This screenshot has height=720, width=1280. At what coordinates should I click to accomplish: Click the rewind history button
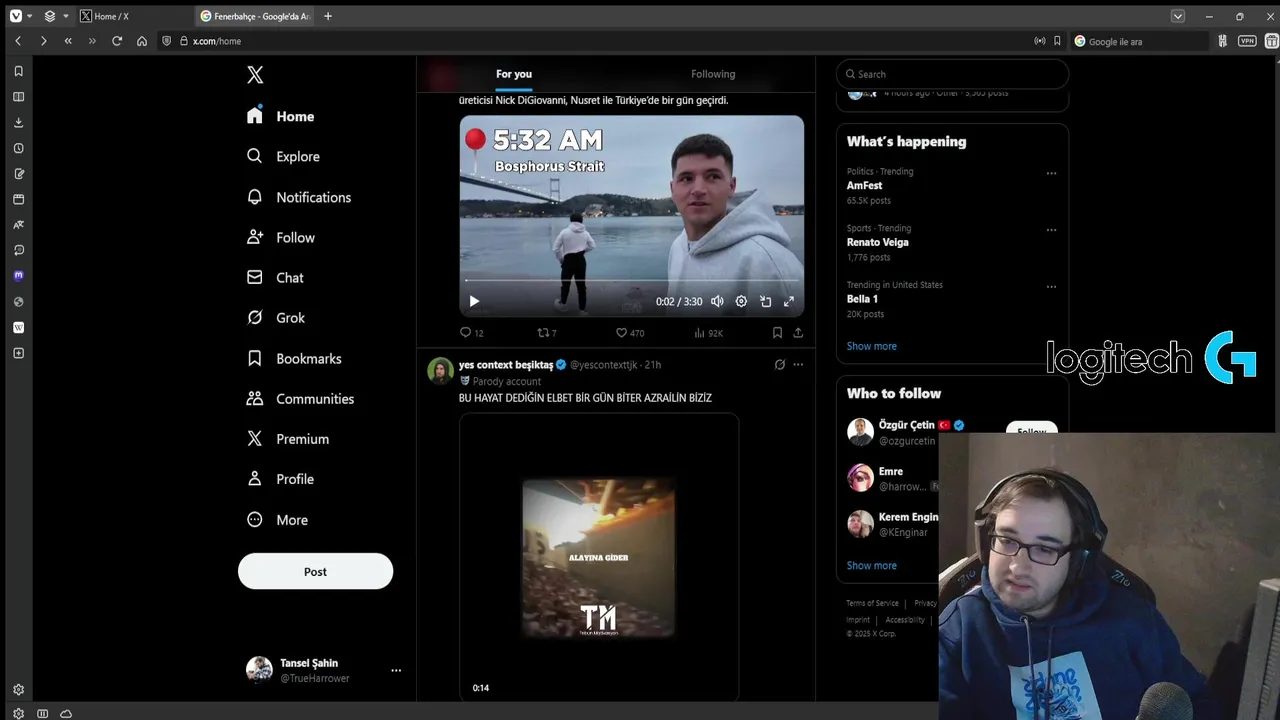pos(68,41)
